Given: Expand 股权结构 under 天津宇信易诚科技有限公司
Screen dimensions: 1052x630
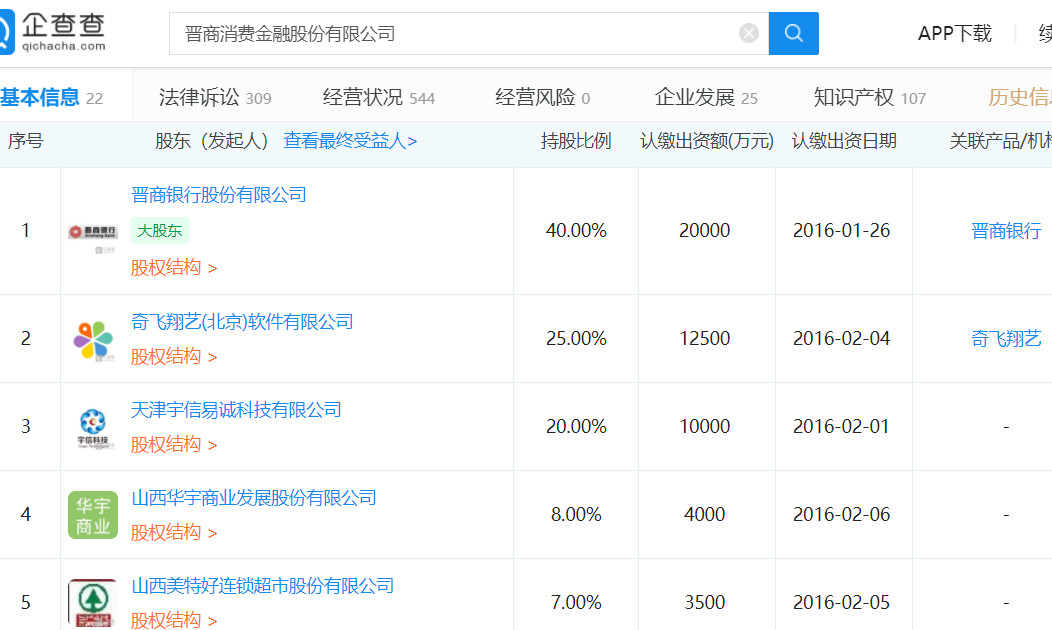Looking at the screenshot, I should 174,444.
